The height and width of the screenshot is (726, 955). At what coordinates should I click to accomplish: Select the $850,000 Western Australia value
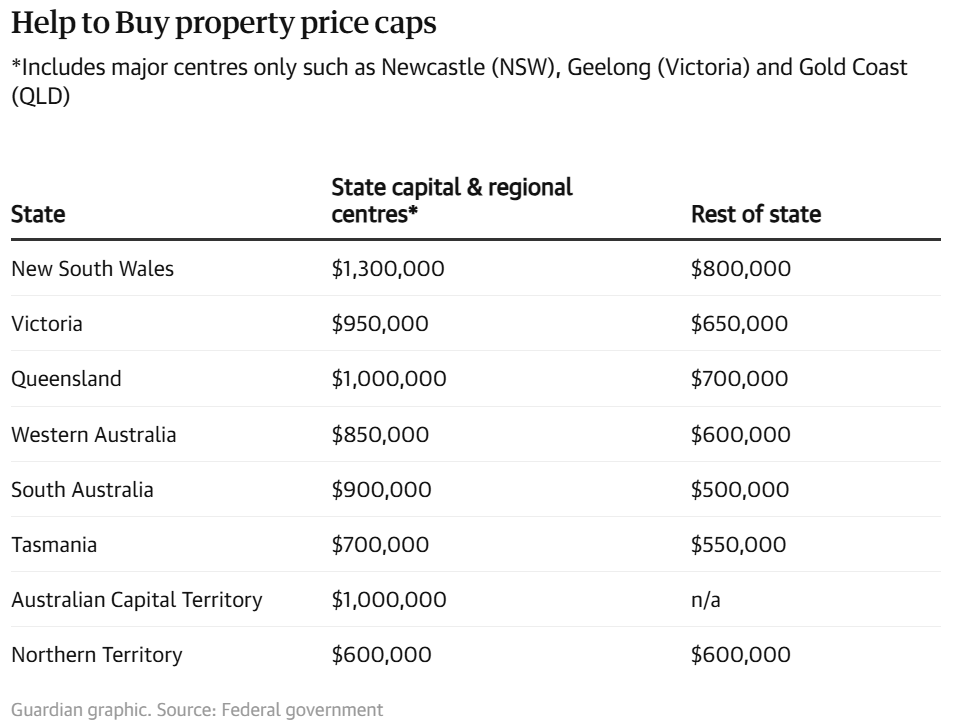click(x=380, y=435)
